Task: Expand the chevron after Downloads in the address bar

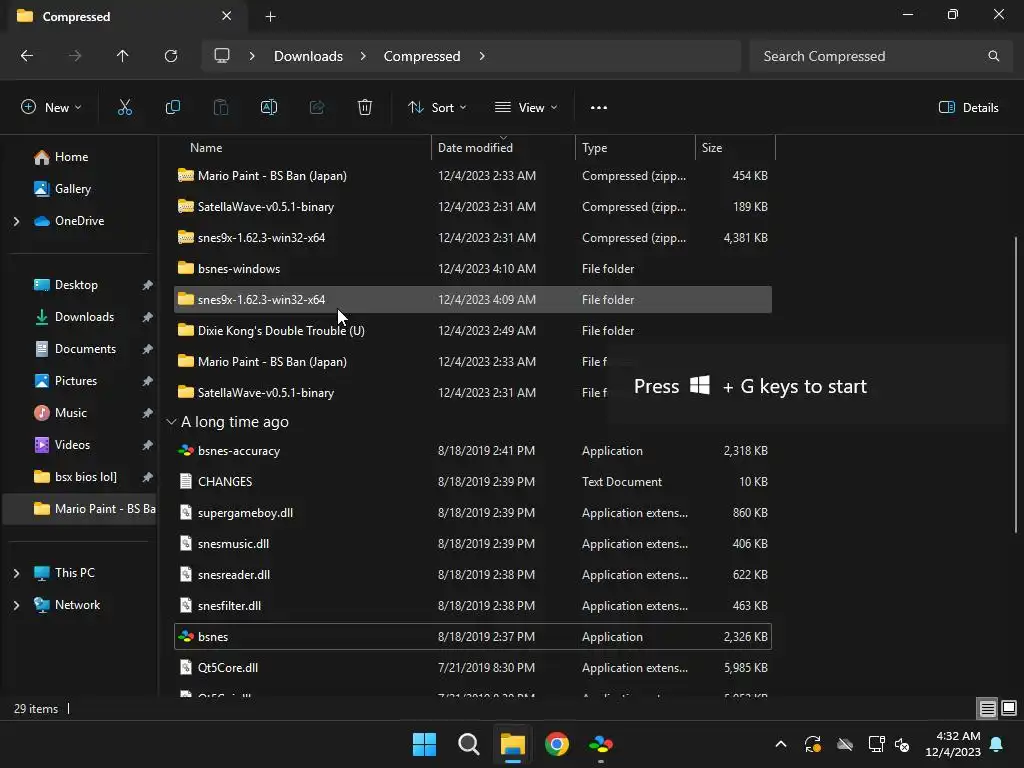Action: click(363, 56)
